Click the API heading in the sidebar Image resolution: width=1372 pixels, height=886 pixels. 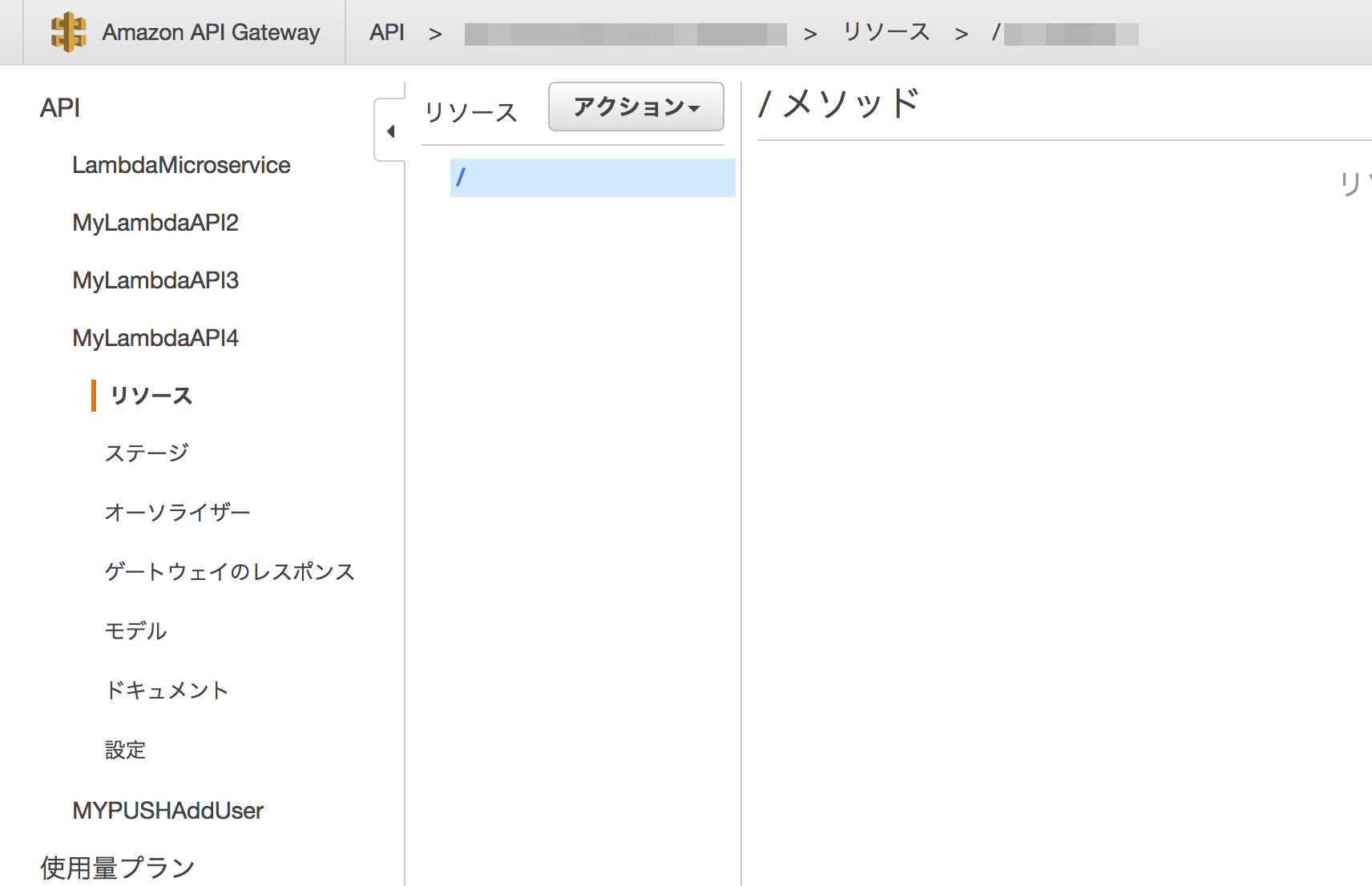(x=60, y=107)
